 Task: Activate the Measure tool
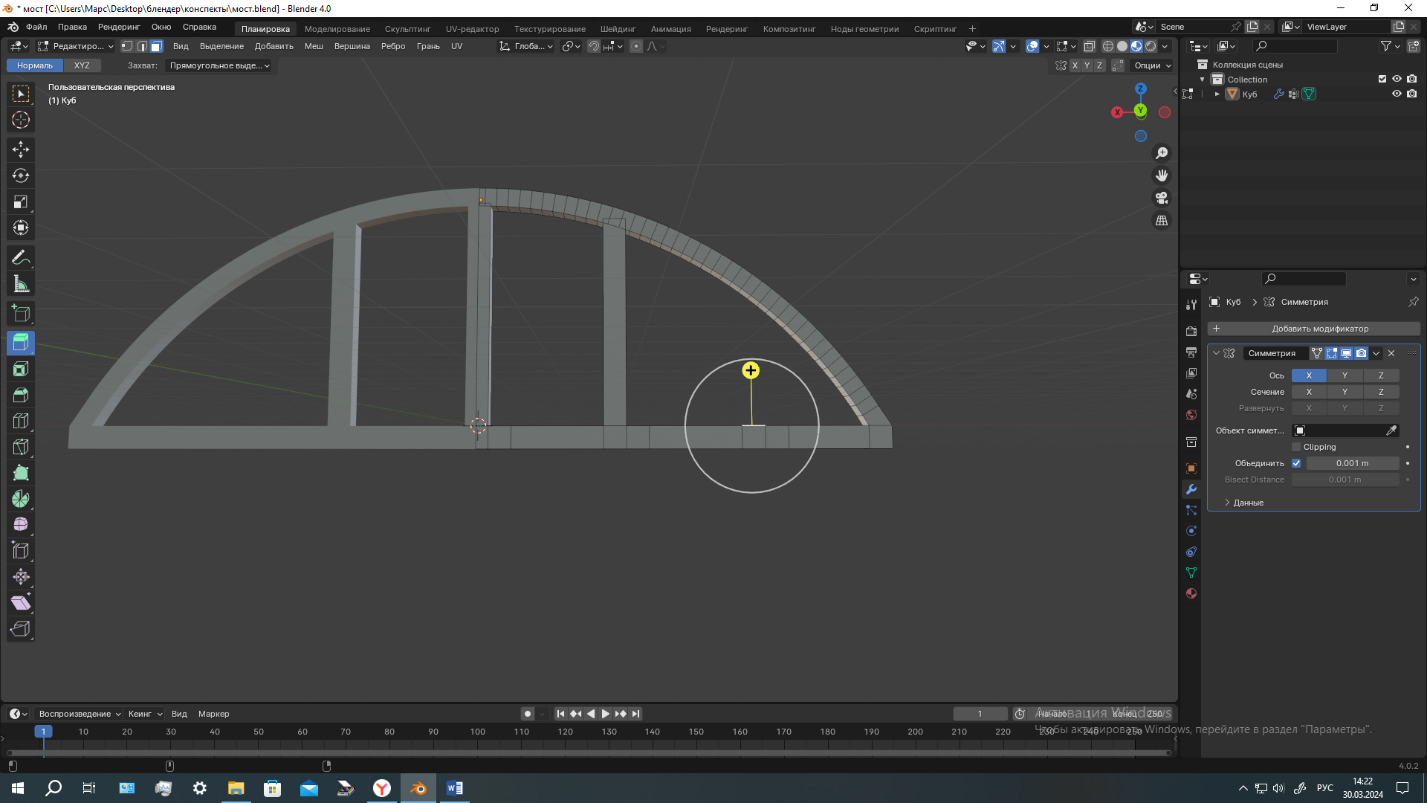20,285
